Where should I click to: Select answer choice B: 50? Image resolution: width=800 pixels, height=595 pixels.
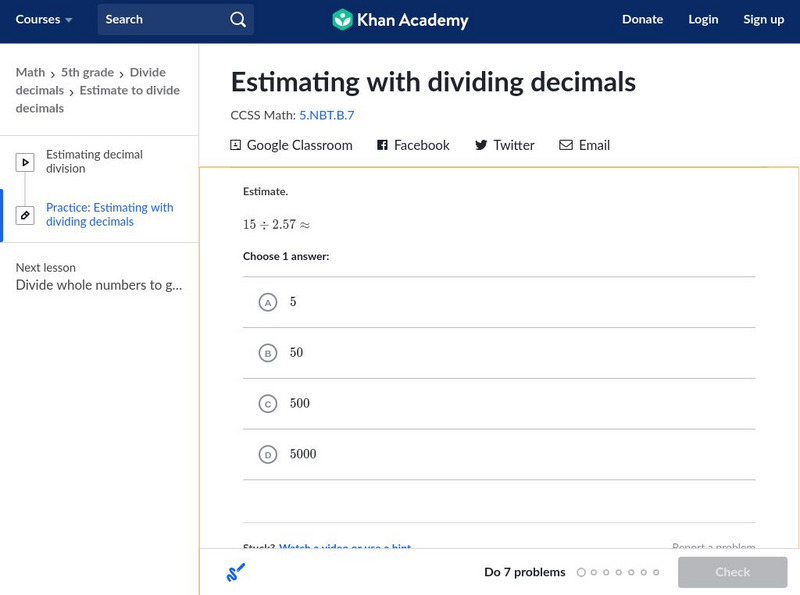point(267,353)
